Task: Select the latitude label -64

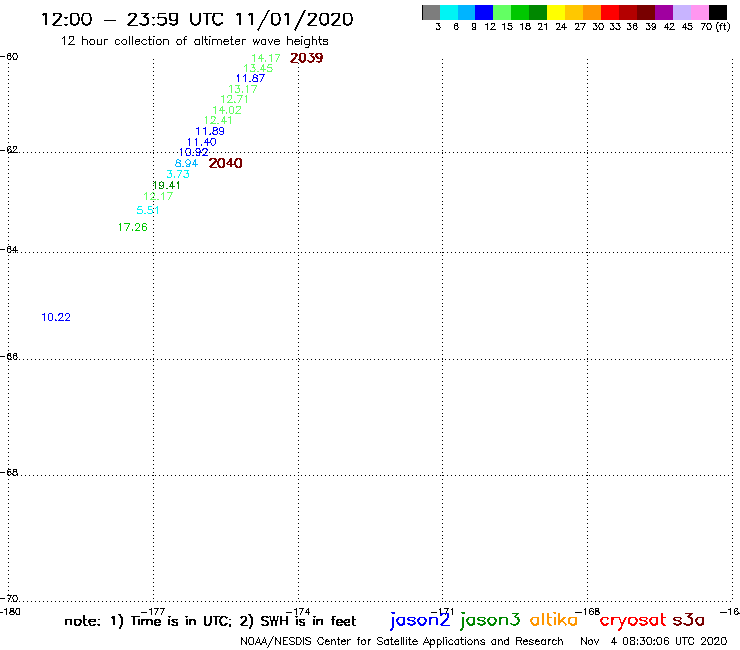Action: (9, 249)
